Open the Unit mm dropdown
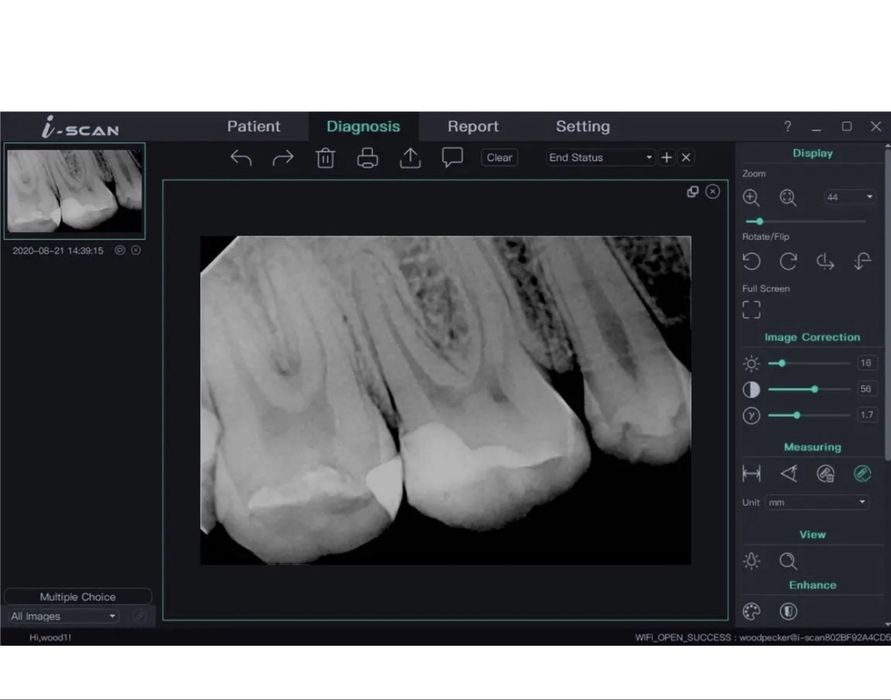Viewport: 891px width, 700px height. [817, 503]
